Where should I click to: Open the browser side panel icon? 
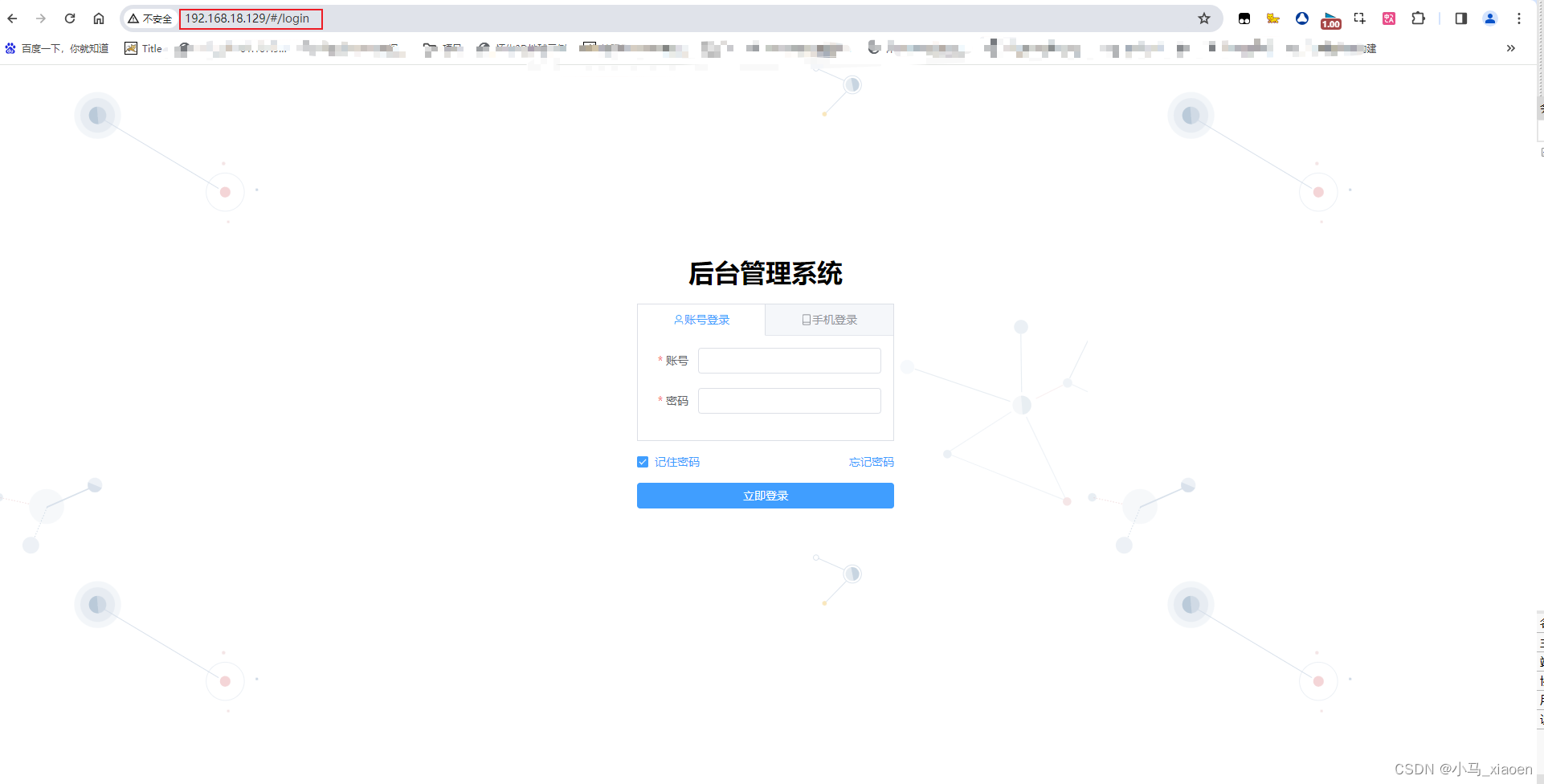coord(1461,18)
